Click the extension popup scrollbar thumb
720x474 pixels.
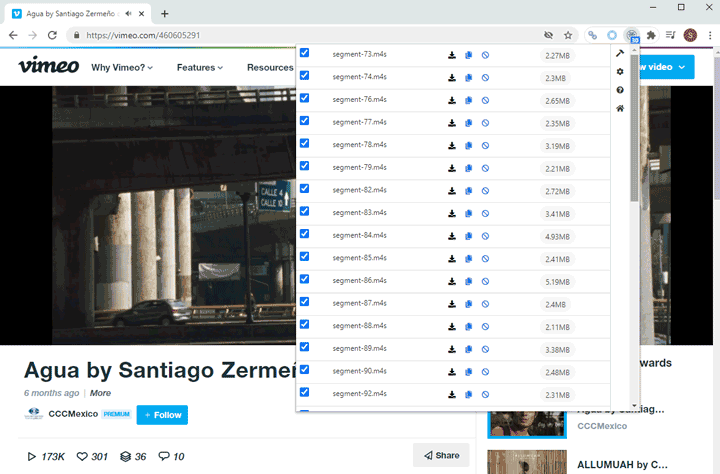[x=634, y=129]
